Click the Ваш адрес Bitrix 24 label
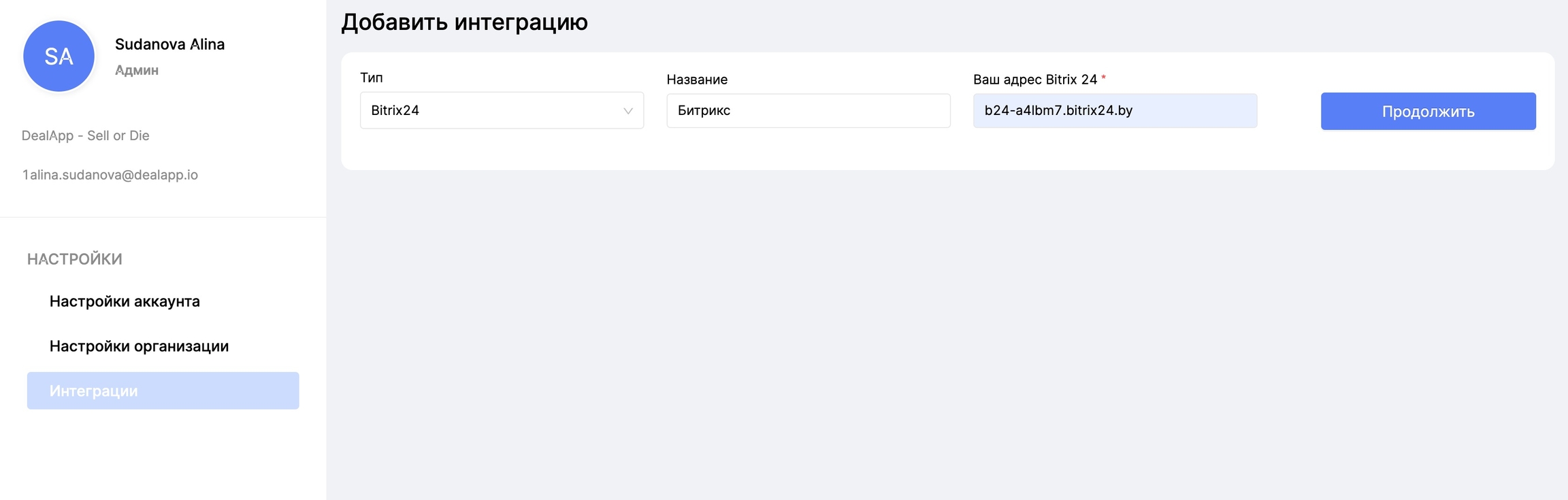Screen dimensions: 1568x500 [x=1034, y=80]
